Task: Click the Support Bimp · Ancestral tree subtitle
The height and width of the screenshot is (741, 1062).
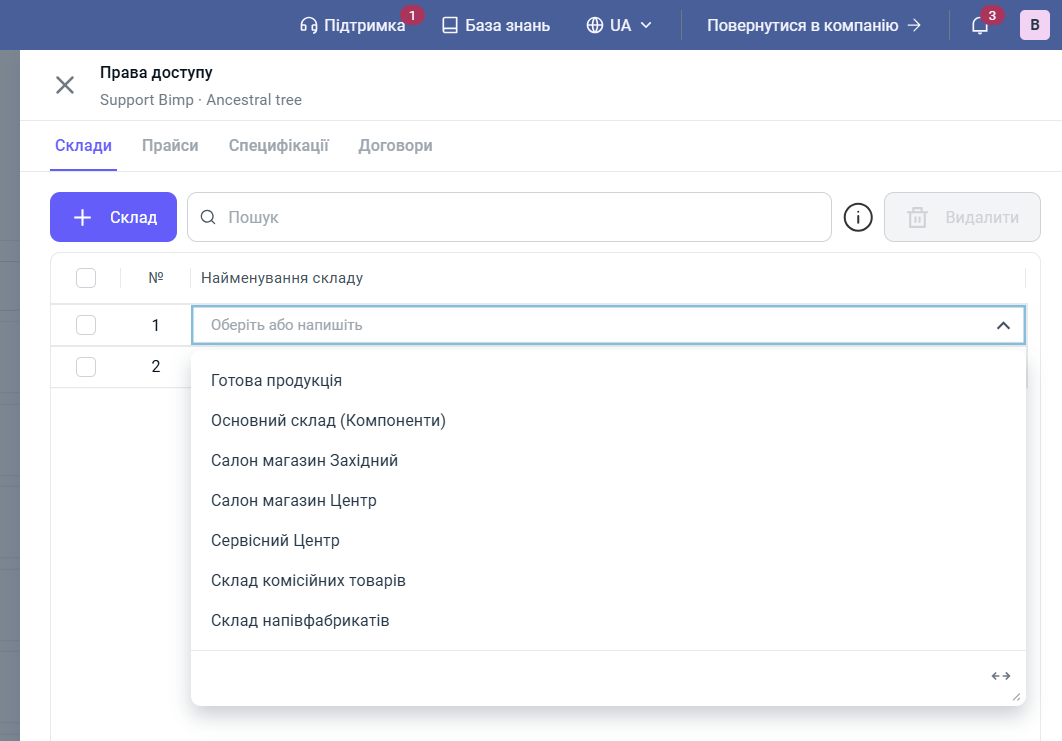Action: point(201,100)
